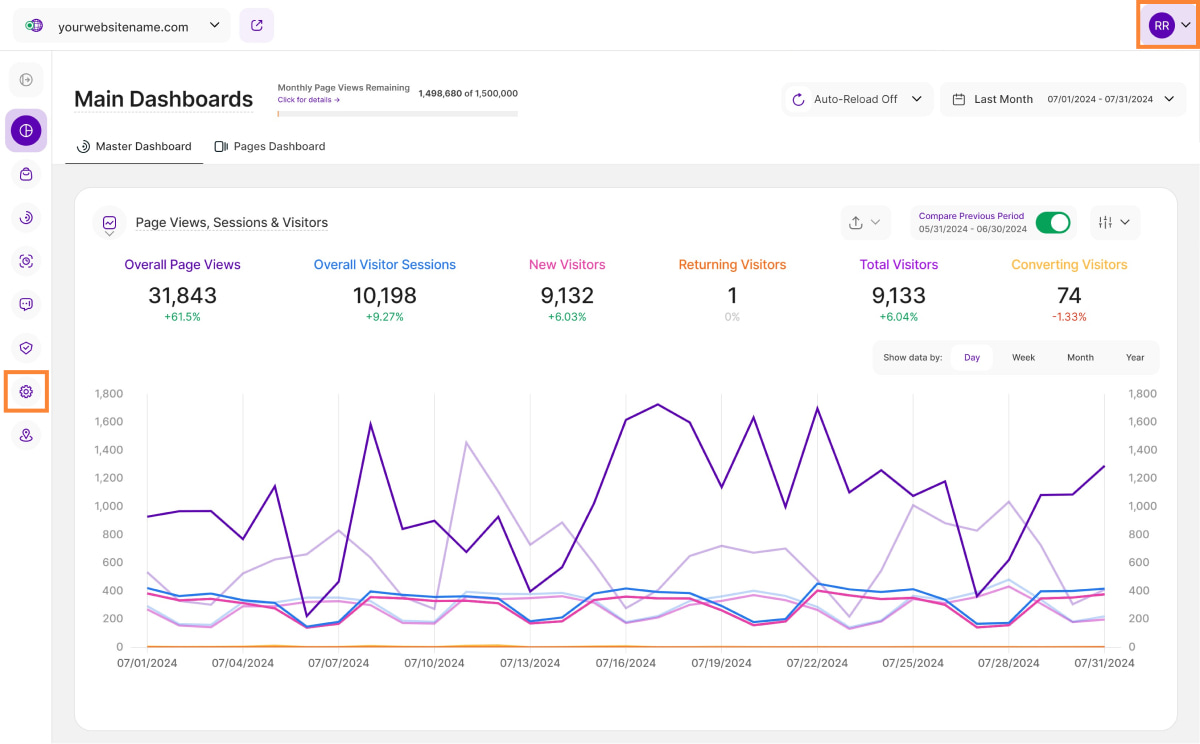This screenshot has height=744, width=1200.
Task: Open the Last Month date range dropdown
Action: pos(1062,99)
